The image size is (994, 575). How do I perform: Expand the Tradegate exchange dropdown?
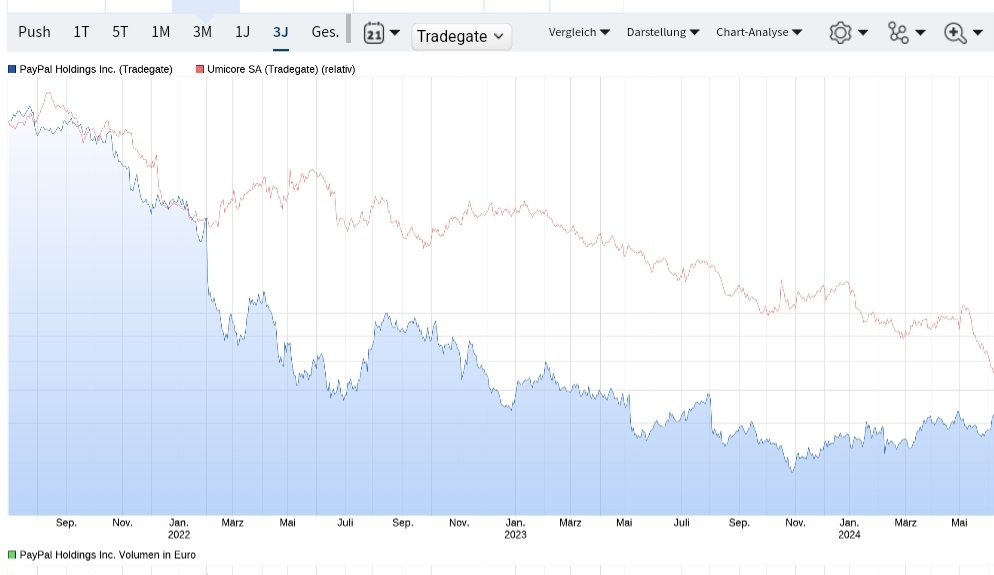tap(461, 36)
